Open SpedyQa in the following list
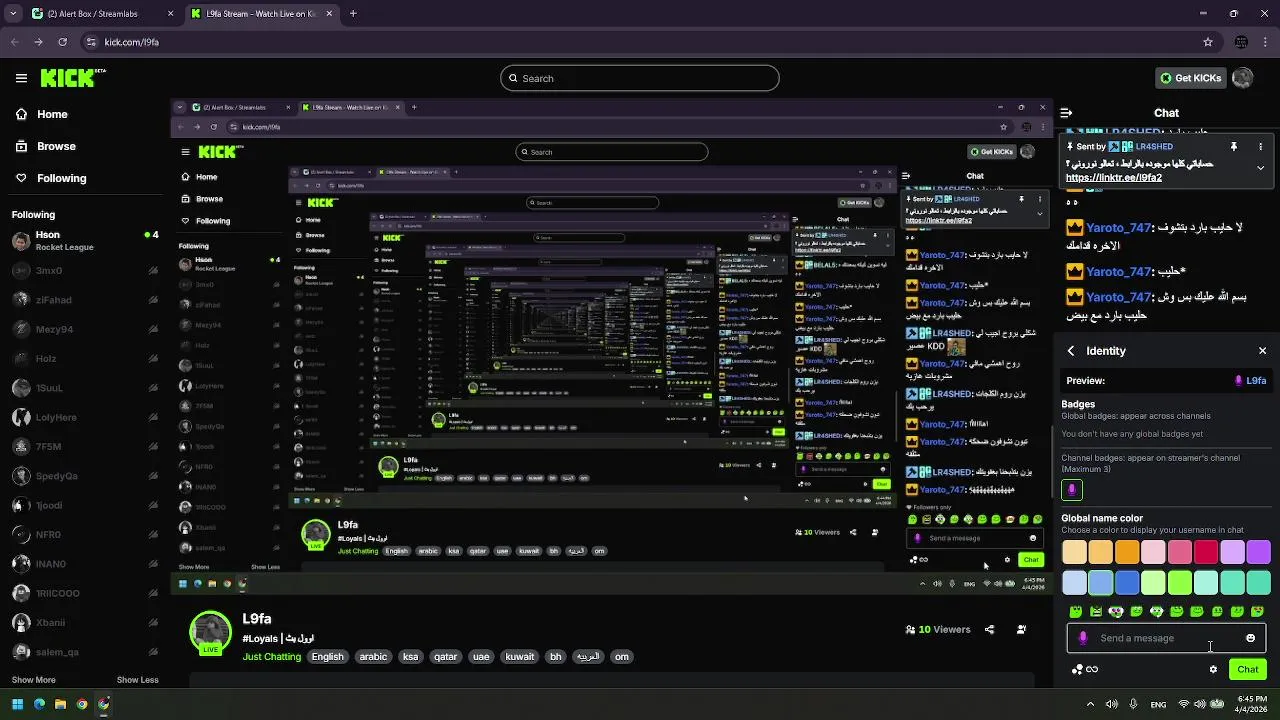The height and width of the screenshot is (720, 1280). click(x=85, y=476)
